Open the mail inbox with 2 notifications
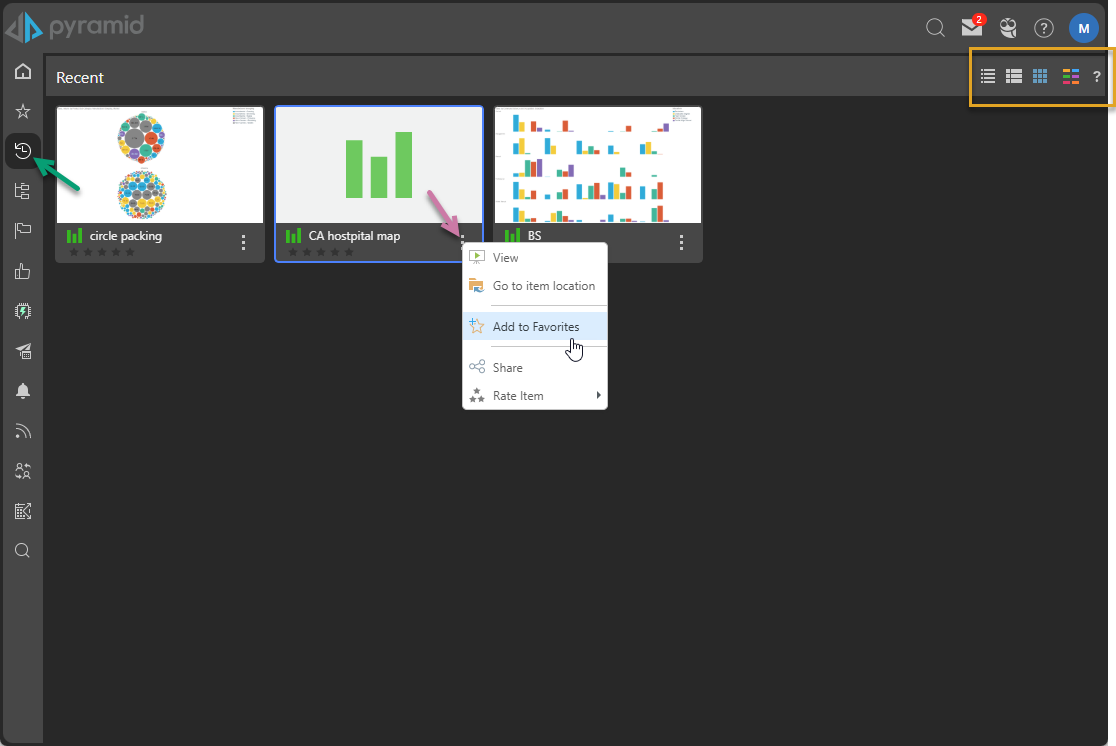Image resolution: width=1116 pixels, height=746 pixels. coord(971,27)
